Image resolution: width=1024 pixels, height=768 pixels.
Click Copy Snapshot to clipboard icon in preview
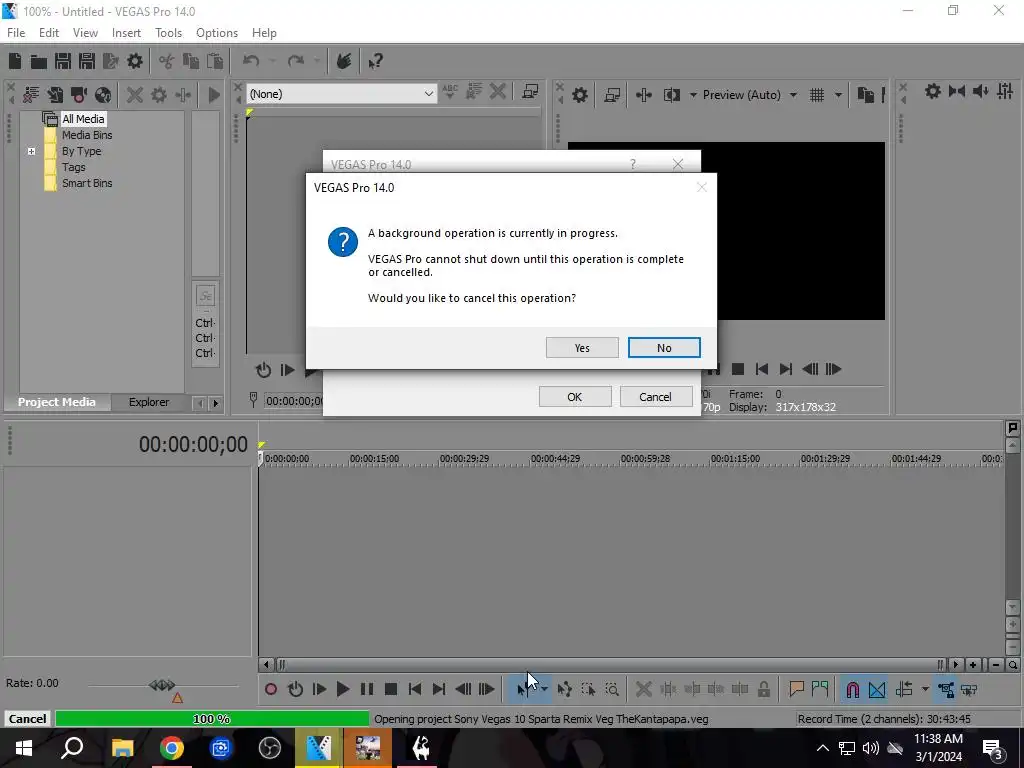865,95
